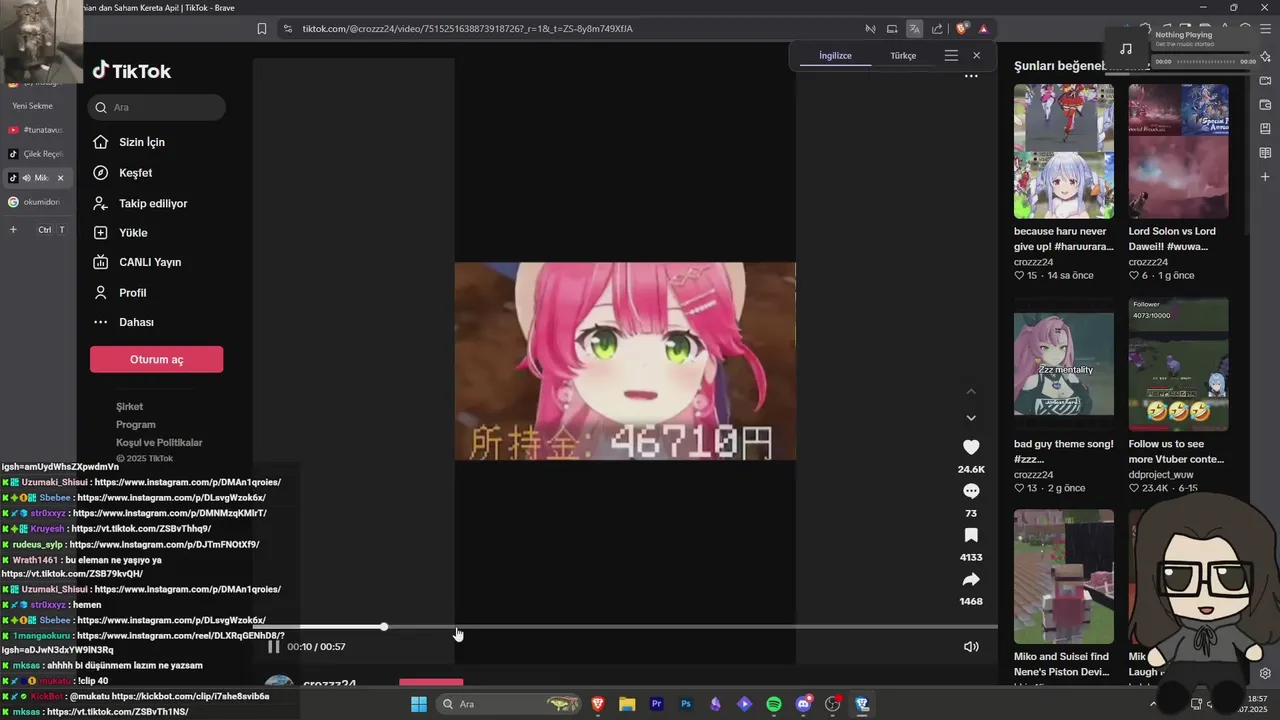Open because haru never give up video
Viewport: 1280px width, 720px height.
pos(1064,151)
